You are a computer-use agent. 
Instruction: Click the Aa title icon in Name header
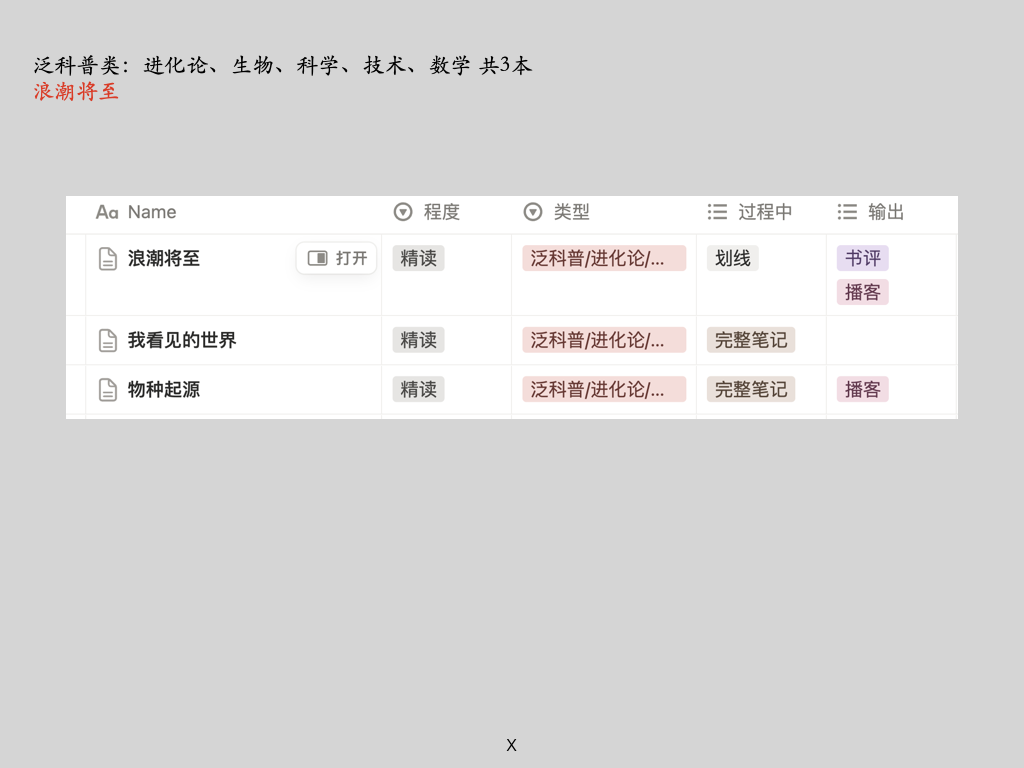pyautogui.click(x=106, y=212)
